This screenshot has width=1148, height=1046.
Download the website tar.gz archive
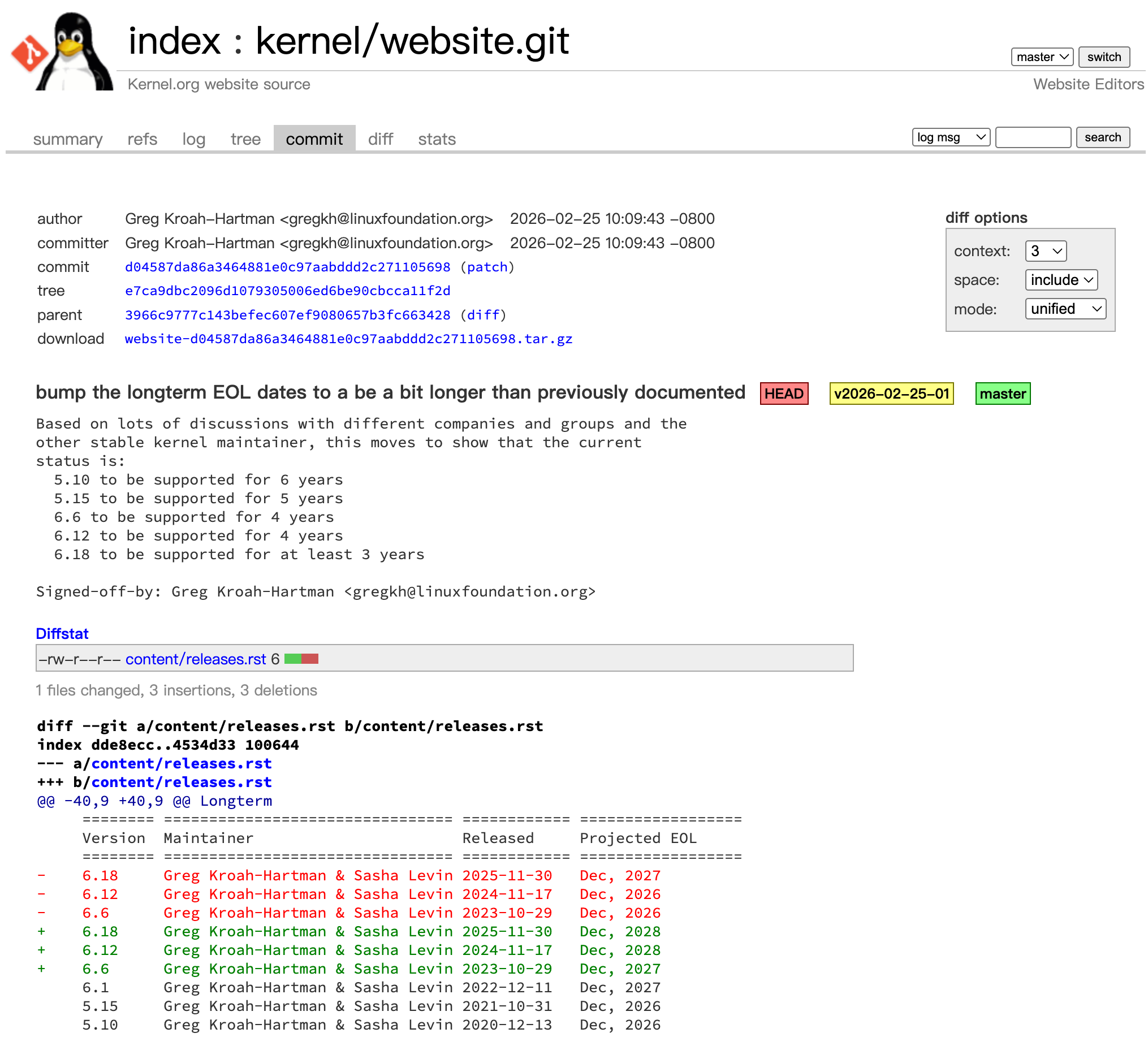pyautogui.click(x=349, y=339)
